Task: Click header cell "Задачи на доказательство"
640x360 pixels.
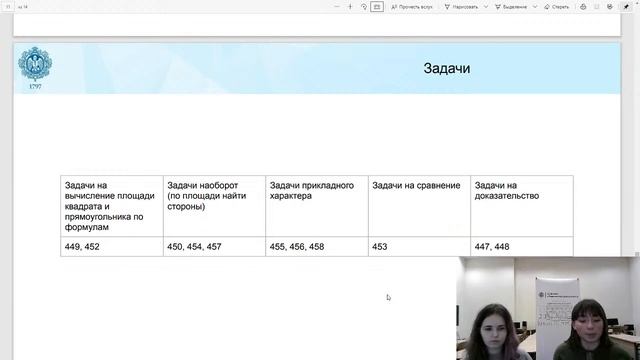Action: coord(522,206)
